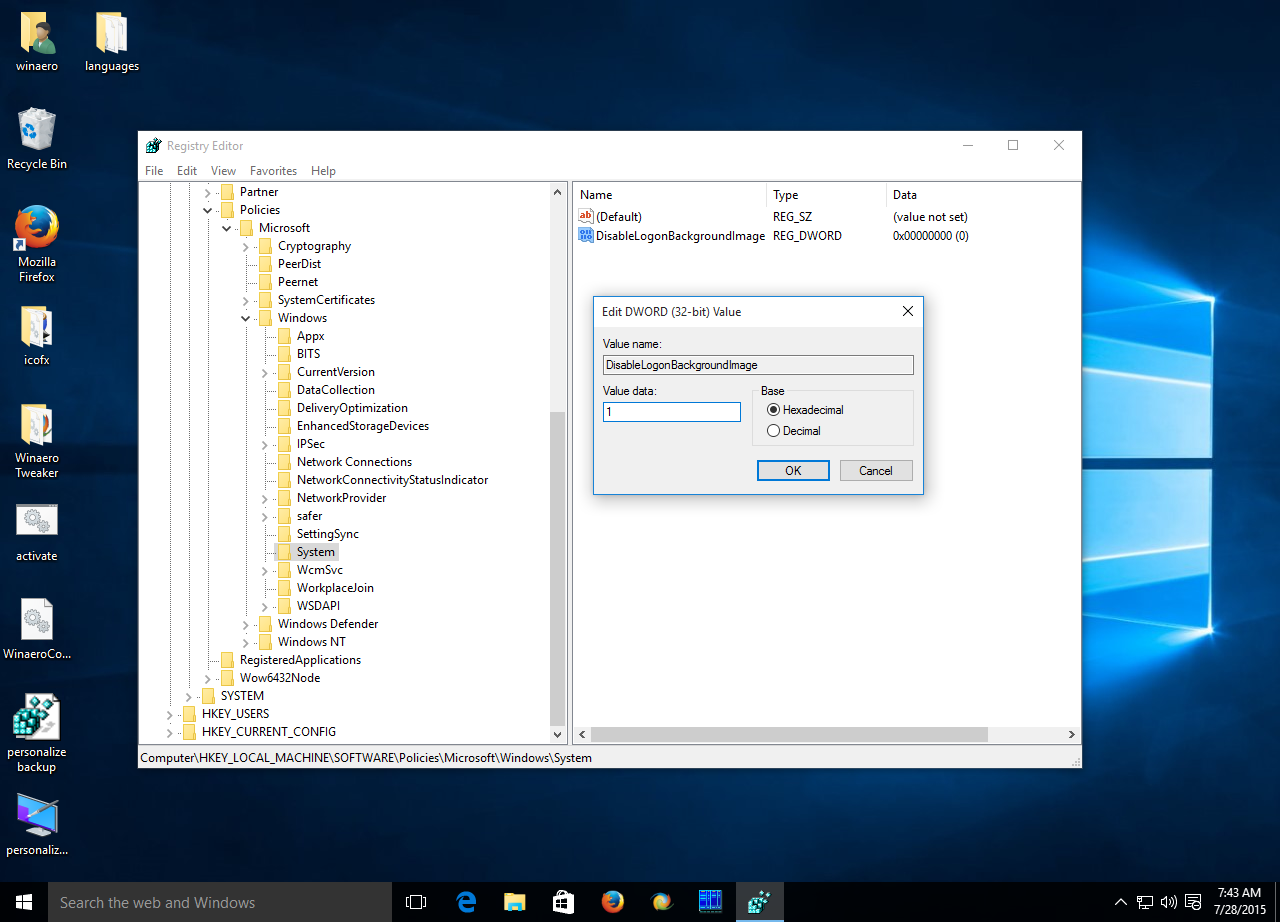The width and height of the screenshot is (1280, 922).
Task: Expand the Windows NT key
Action: [x=246, y=641]
